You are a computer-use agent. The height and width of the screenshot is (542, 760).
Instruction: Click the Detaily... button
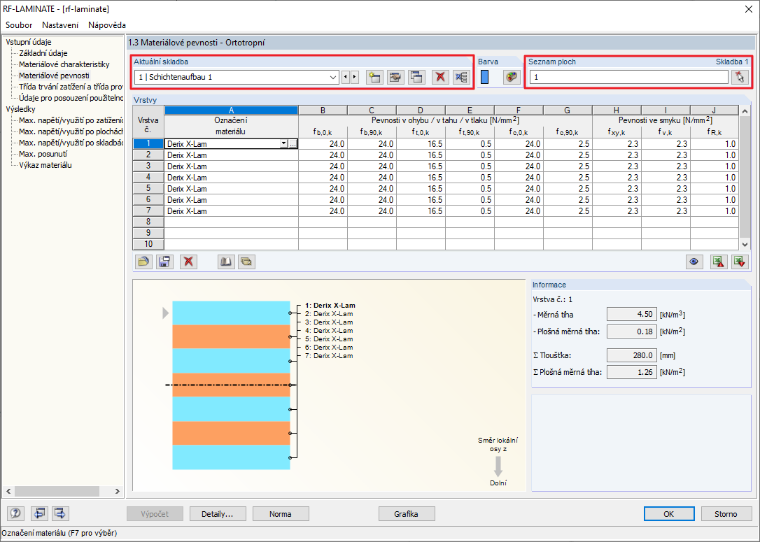click(218, 514)
